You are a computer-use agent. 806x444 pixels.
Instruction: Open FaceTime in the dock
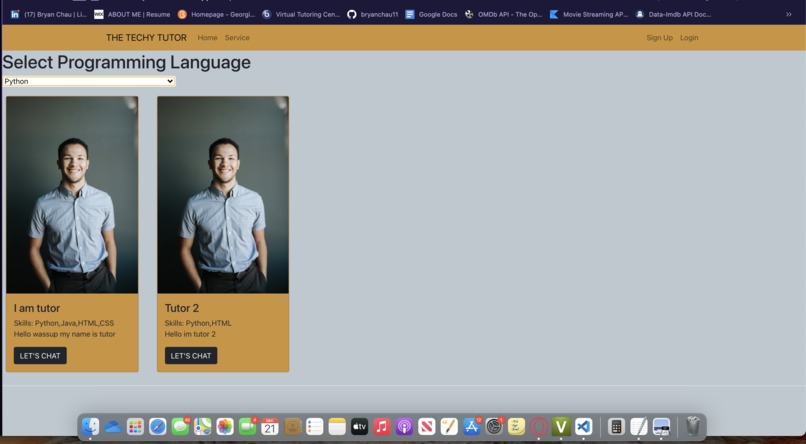[247, 427]
